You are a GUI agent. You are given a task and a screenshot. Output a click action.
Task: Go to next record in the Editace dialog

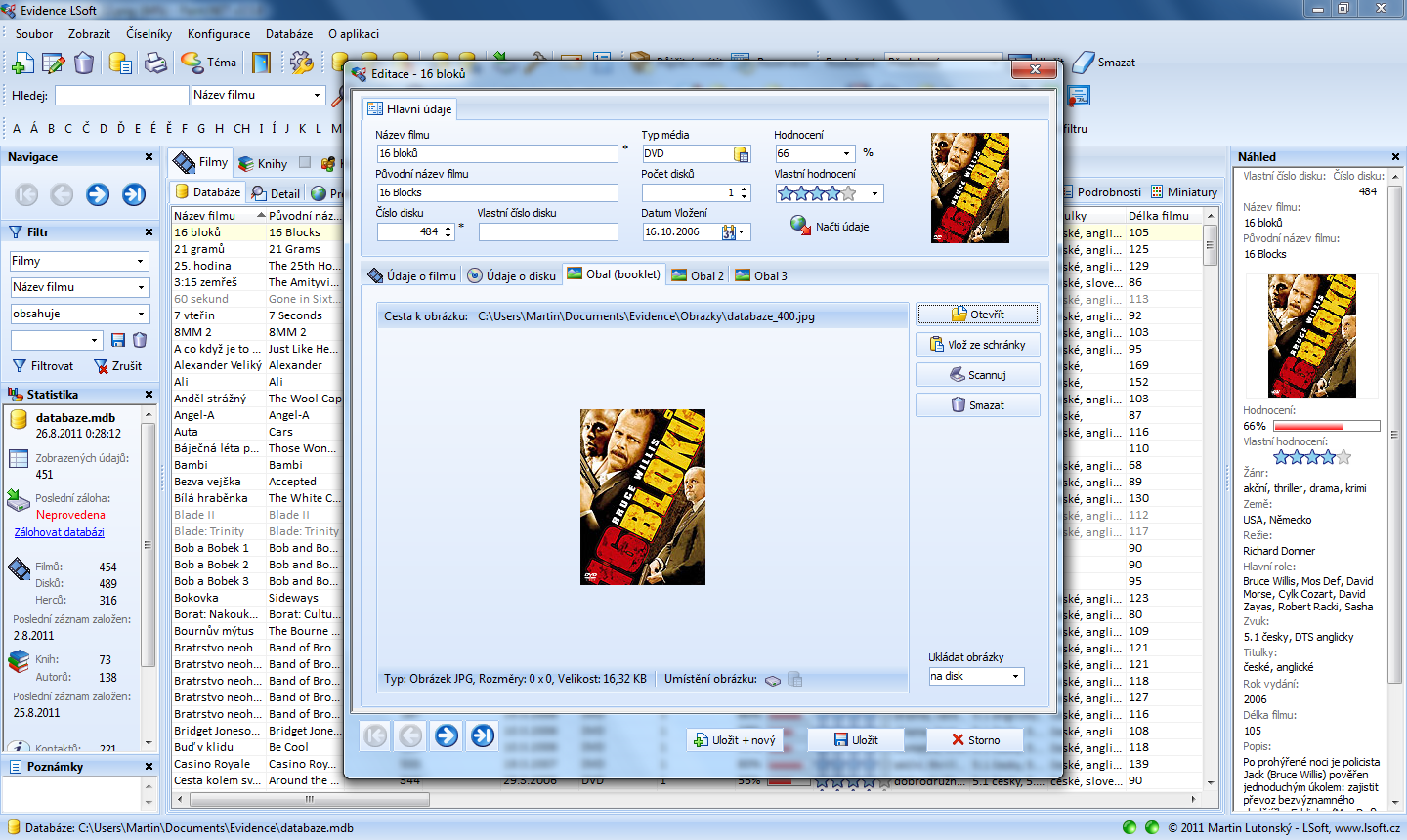[x=447, y=735]
